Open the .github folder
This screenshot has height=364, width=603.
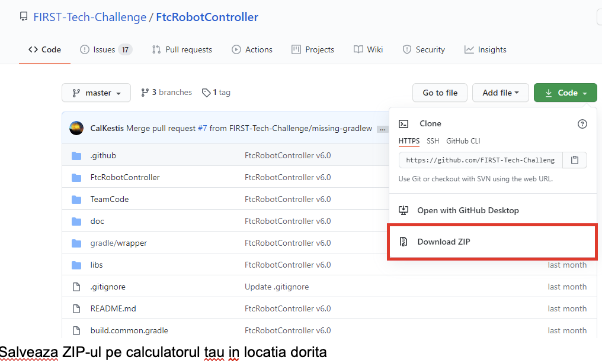[x=103, y=155]
